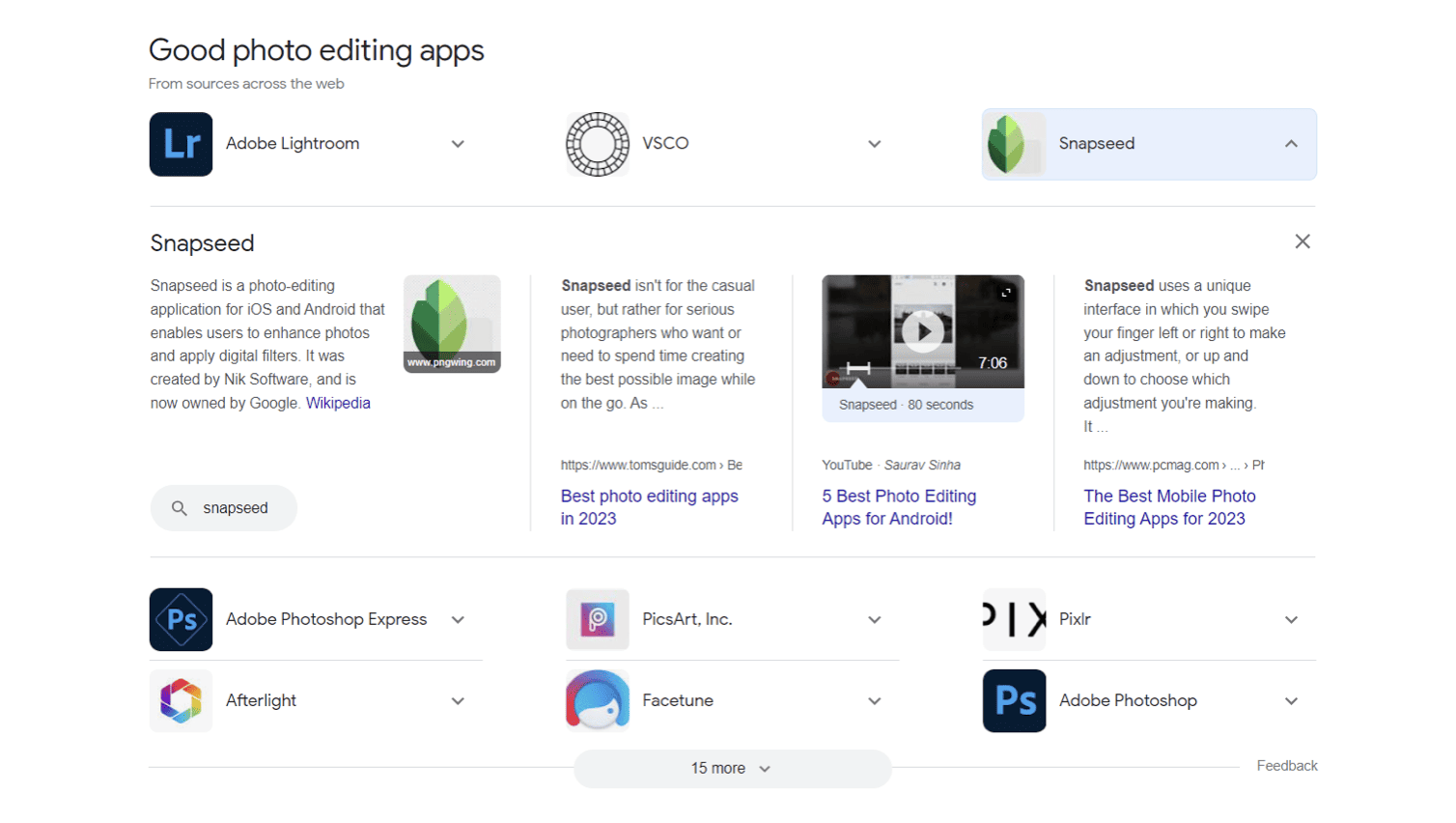Image resolution: width=1456 pixels, height=823 pixels.
Task: Select the Adobe Photoshop Express label
Action: click(326, 619)
